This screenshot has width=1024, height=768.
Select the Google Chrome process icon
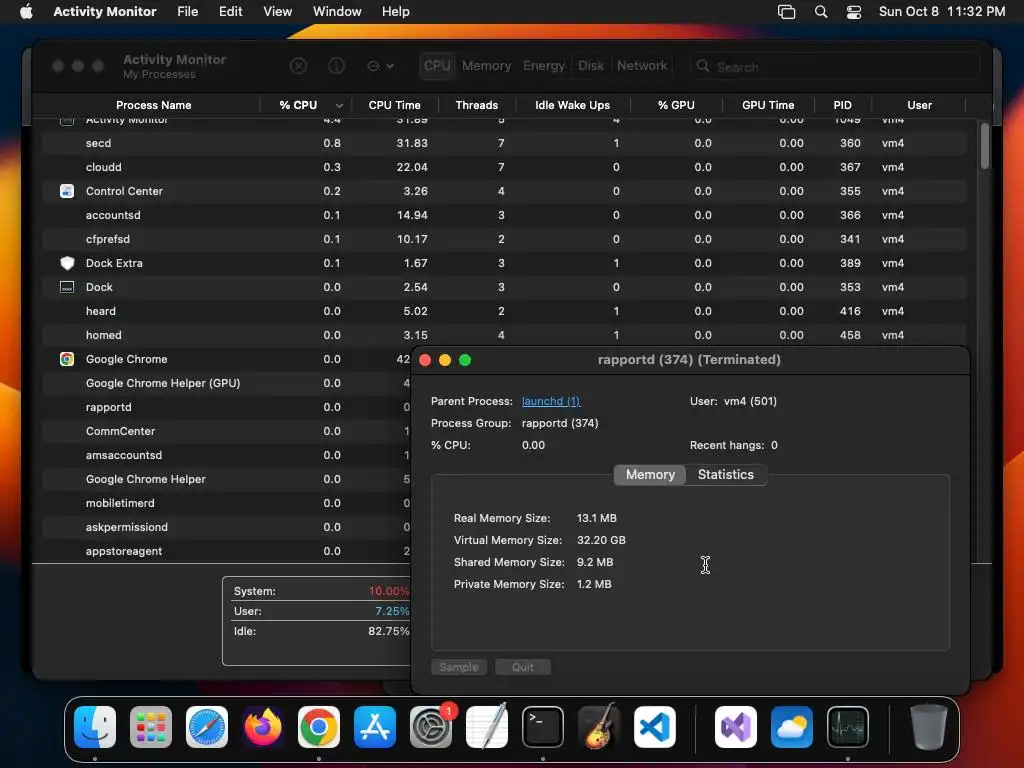(x=67, y=359)
